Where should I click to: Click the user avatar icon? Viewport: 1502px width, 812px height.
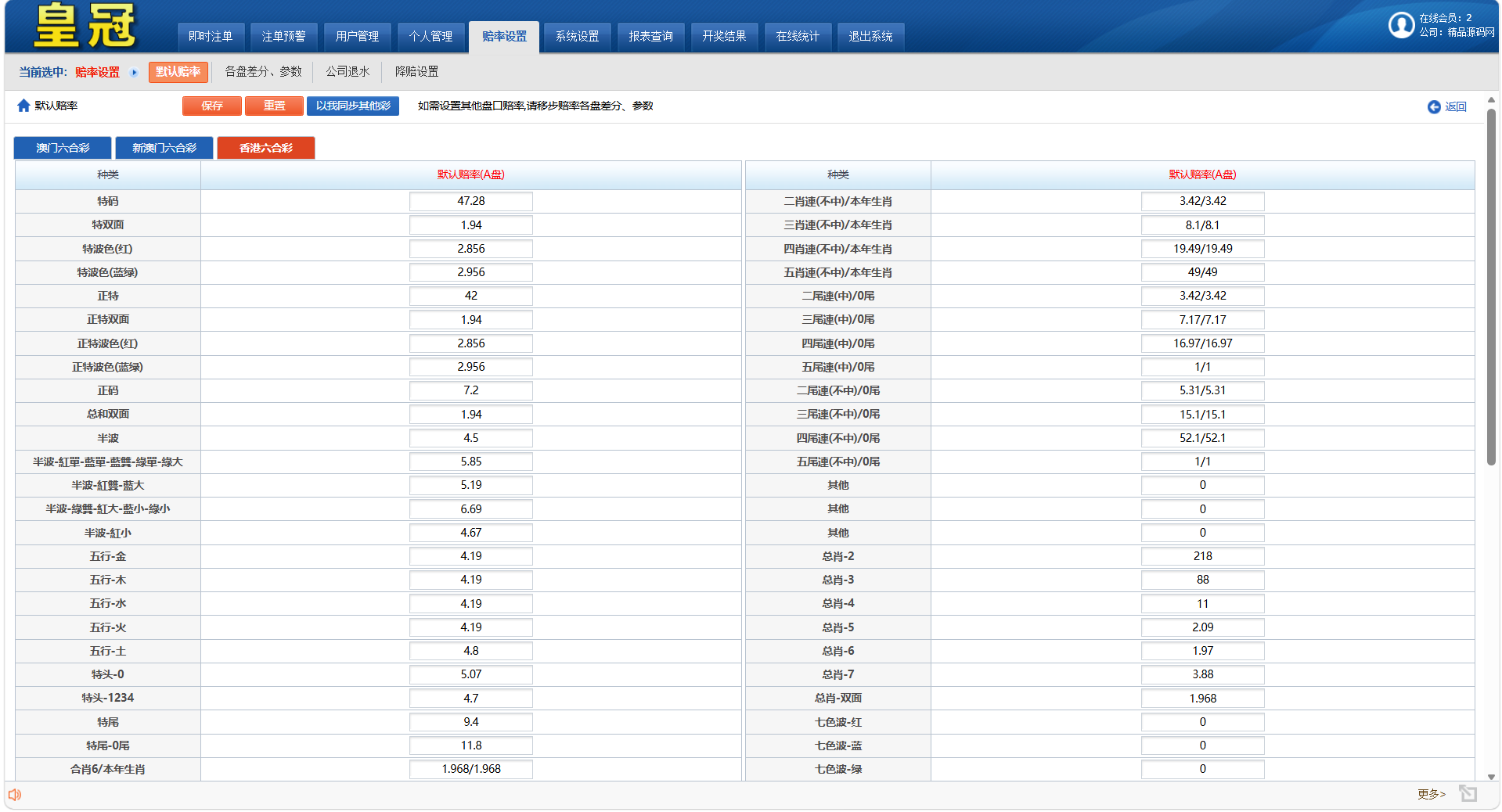click(1400, 25)
